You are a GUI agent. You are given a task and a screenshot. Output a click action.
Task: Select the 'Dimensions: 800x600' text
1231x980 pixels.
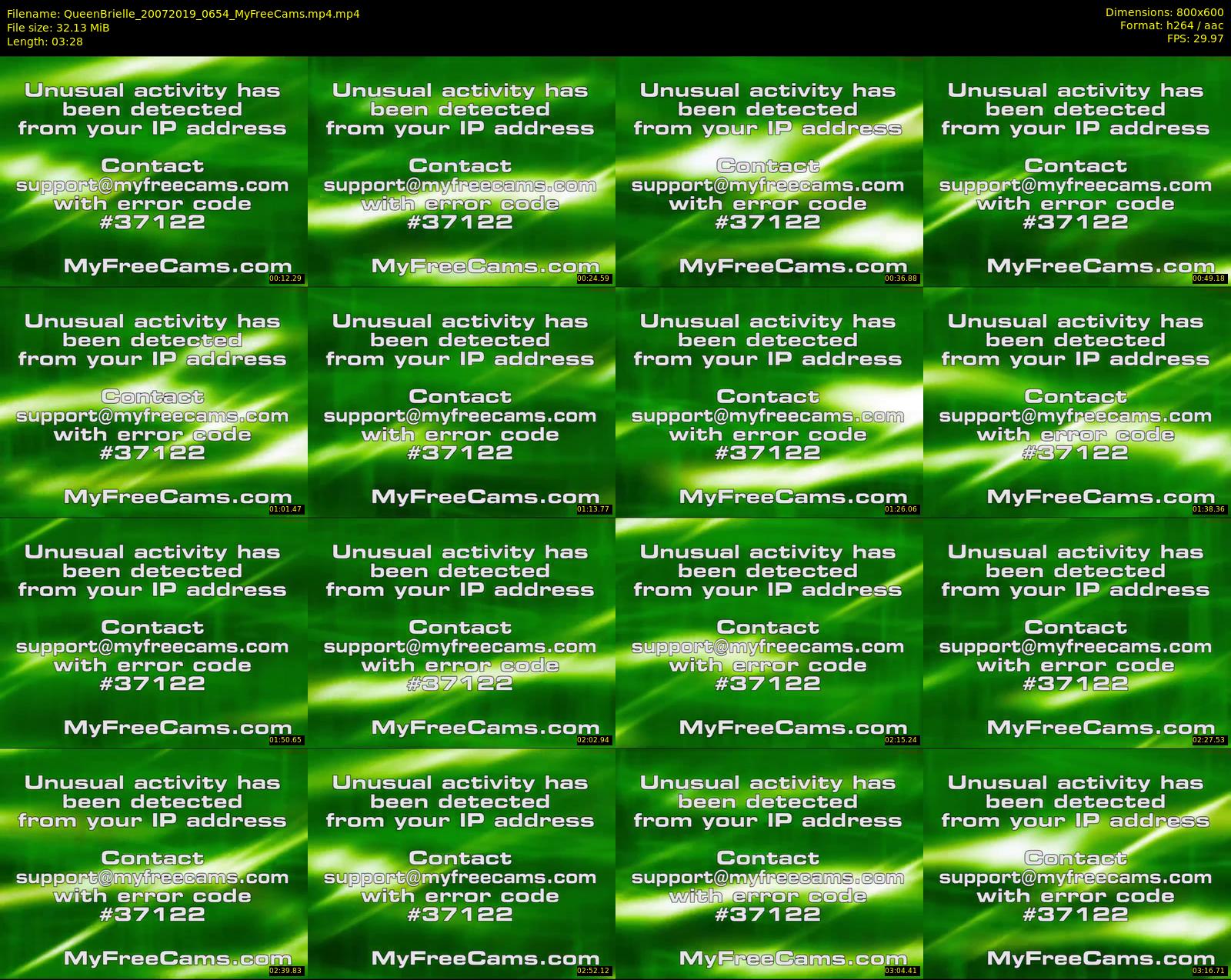coord(1164,12)
